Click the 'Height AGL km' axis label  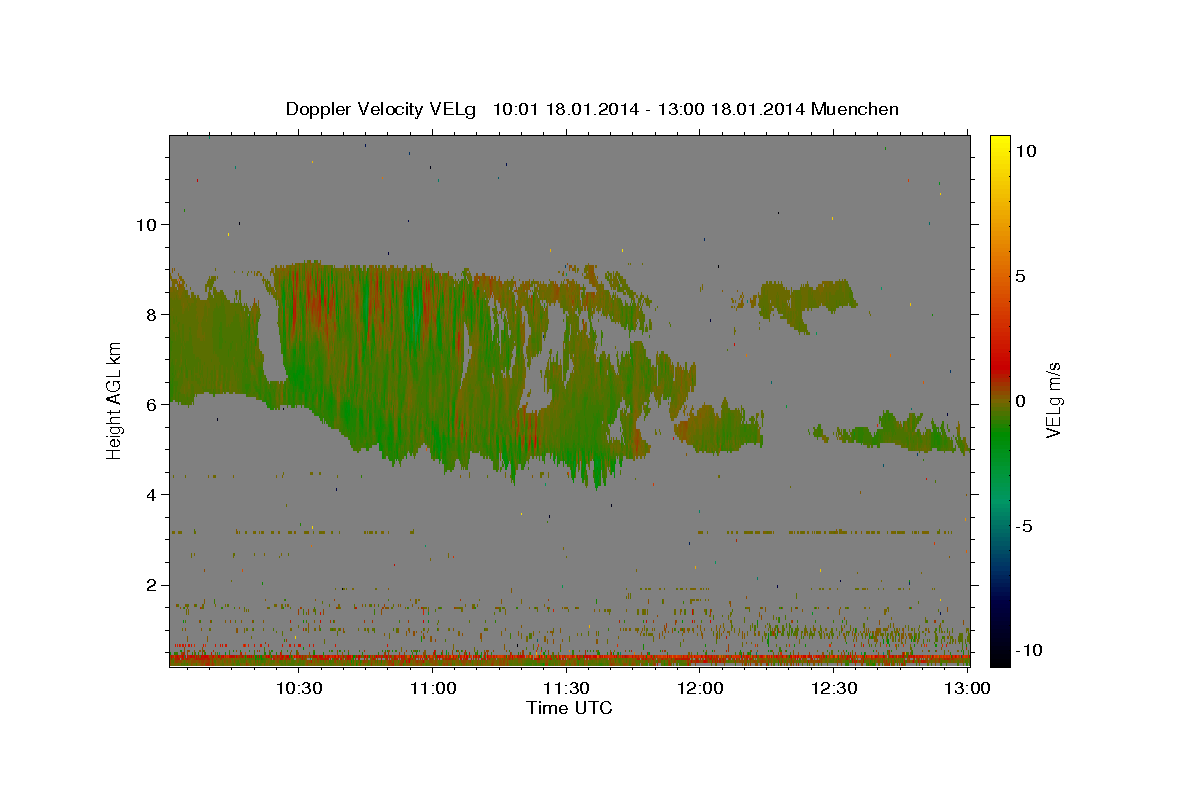114,400
